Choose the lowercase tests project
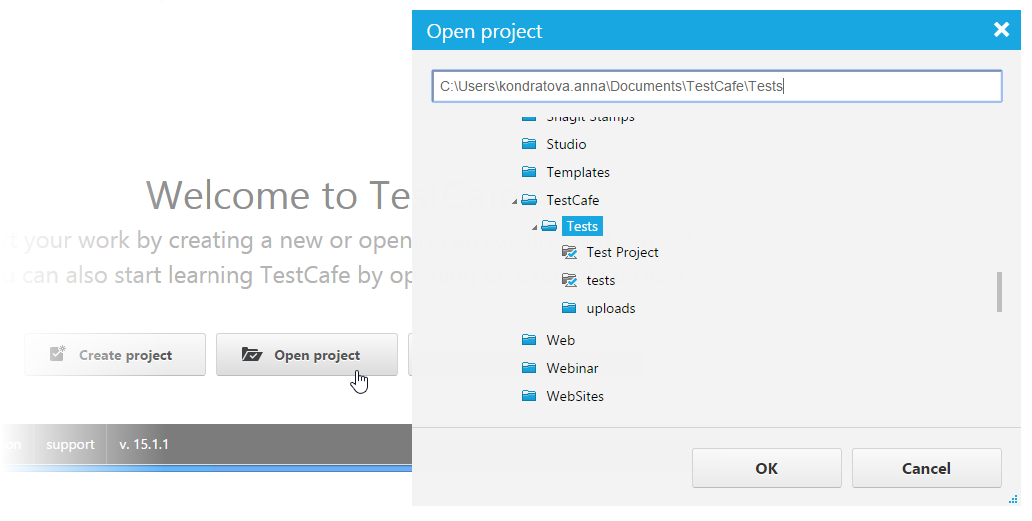This screenshot has height=521, width=1032. [601, 280]
